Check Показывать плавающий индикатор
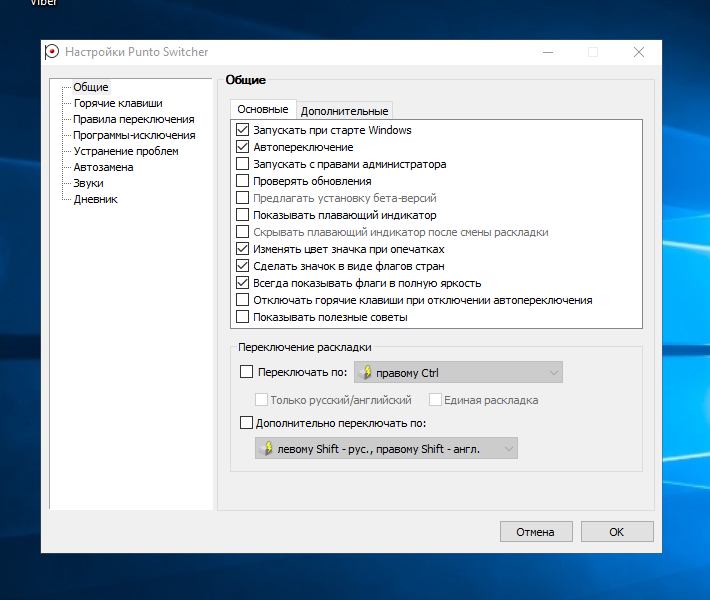Image resolution: width=710 pixels, height=600 pixels. [242, 215]
